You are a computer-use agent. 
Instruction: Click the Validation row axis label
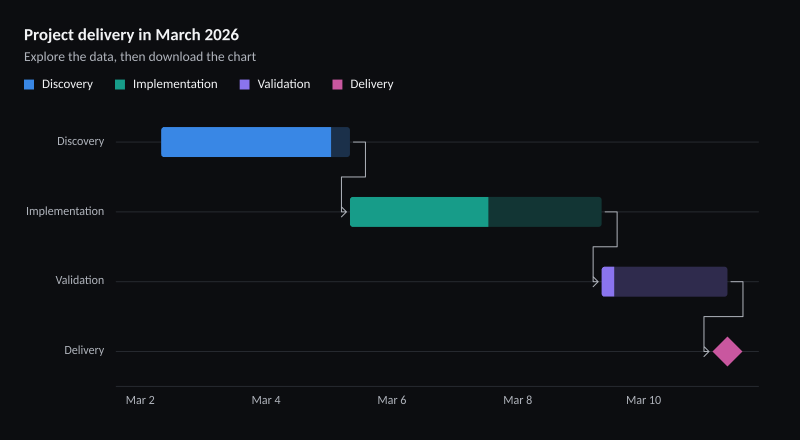(x=80, y=280)
